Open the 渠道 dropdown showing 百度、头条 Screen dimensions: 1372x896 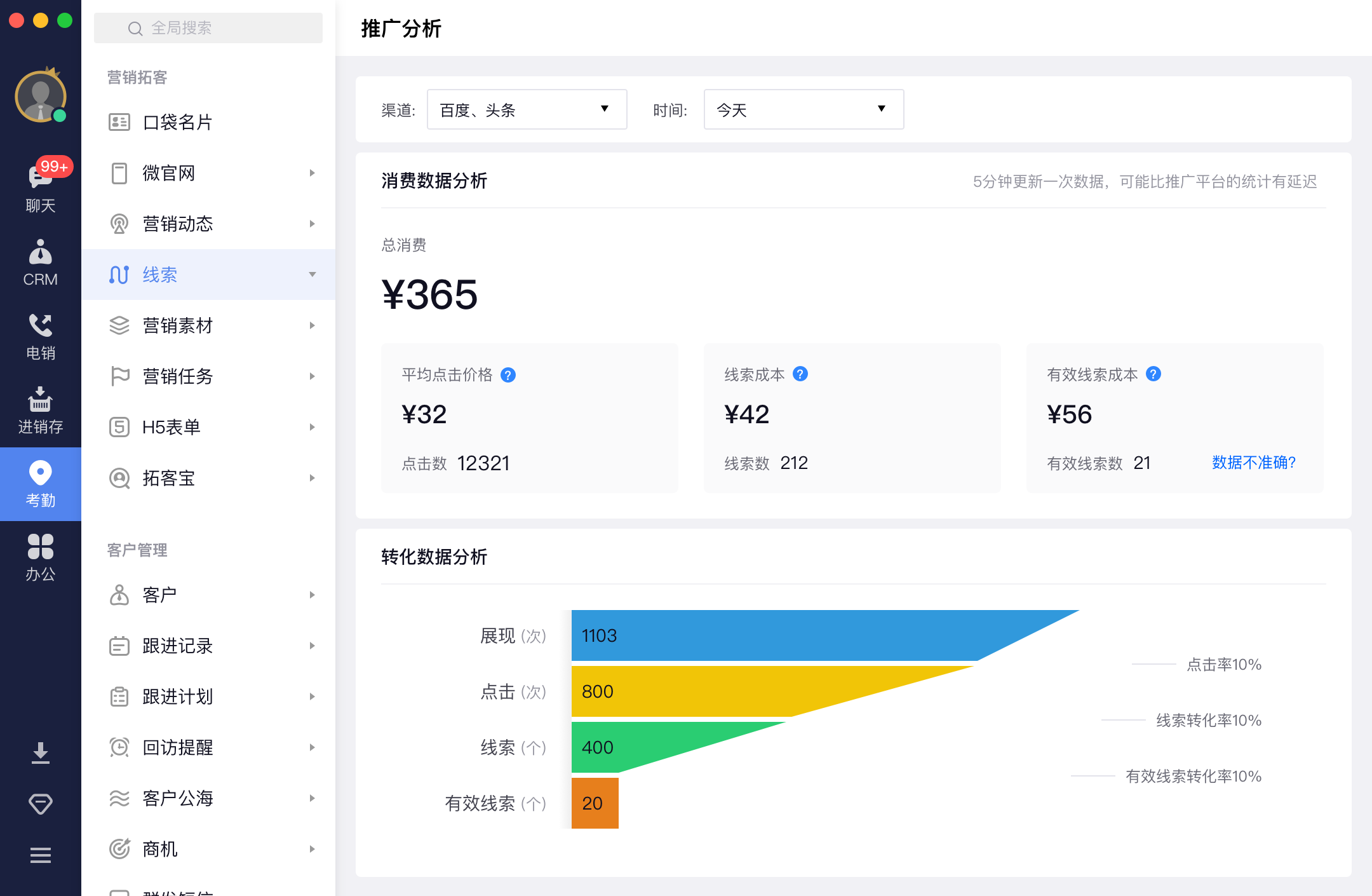(527, 110)
